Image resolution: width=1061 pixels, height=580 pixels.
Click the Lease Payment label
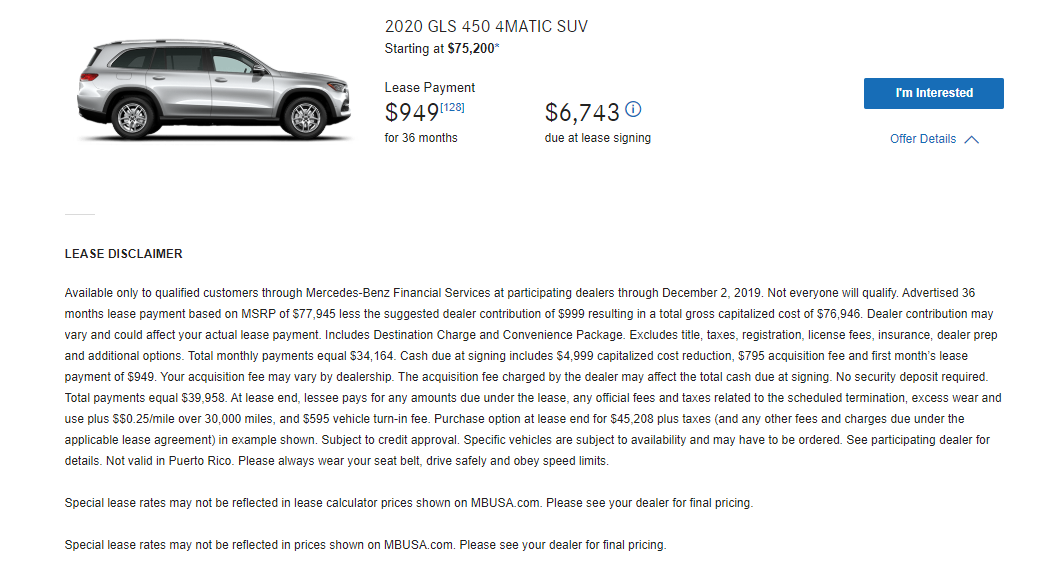(430, 88)
